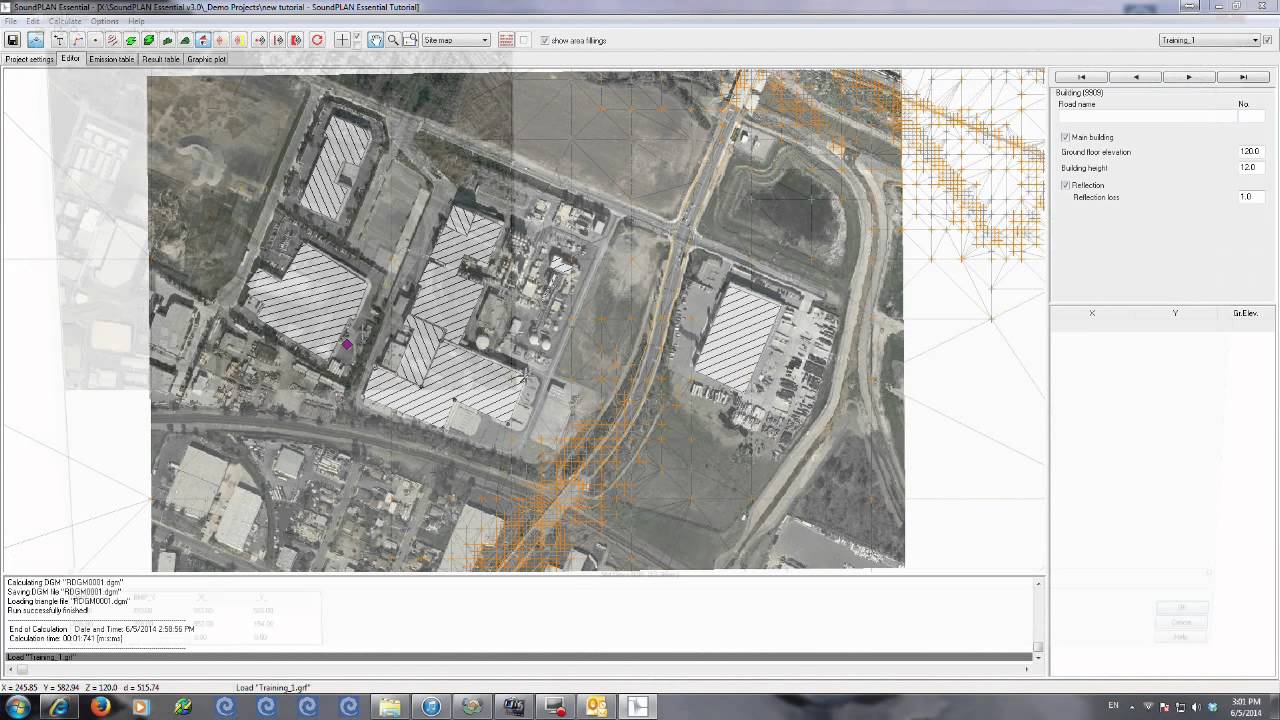Toggle the show area fillings checkbox

pyautogui.click(x=545, y=41)
